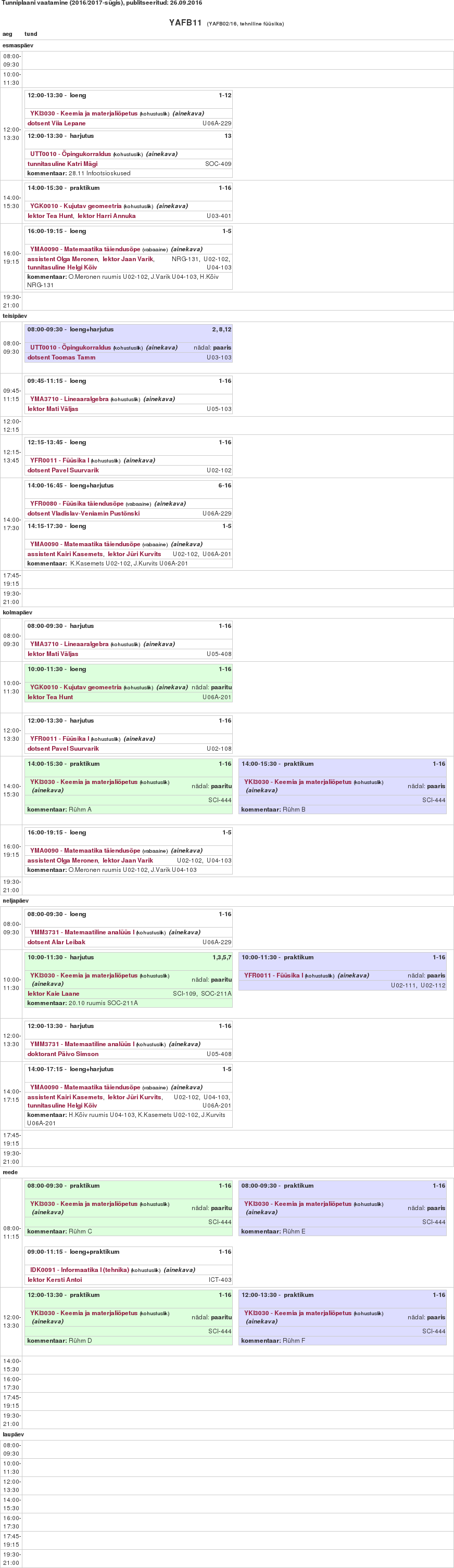Open Tuesday's UTT0010 Õpingukorraldus course link
Image resolution: width=454 pixels, height=1568 pixels.
pyautogui.click(x=70, y=348)
